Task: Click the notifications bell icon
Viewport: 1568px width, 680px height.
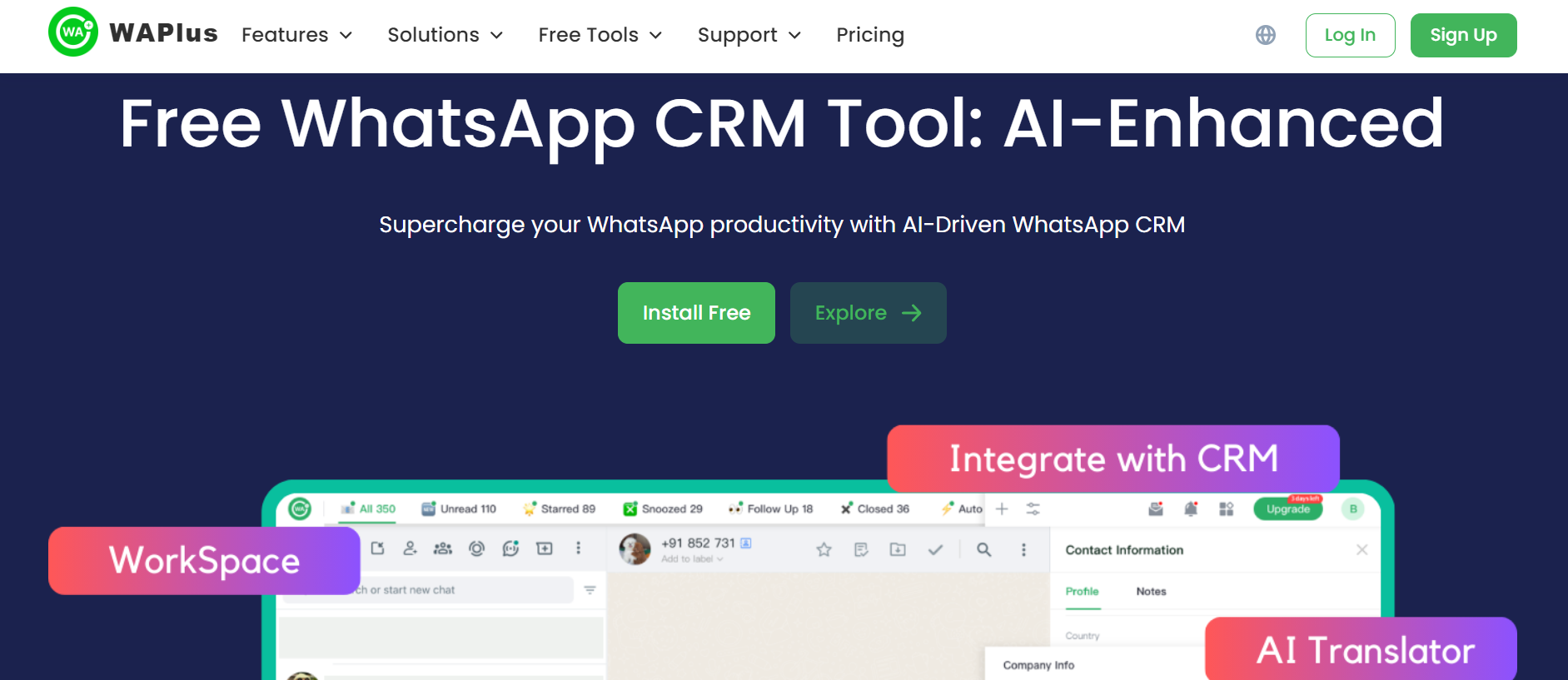Action: coord(1191,509)
